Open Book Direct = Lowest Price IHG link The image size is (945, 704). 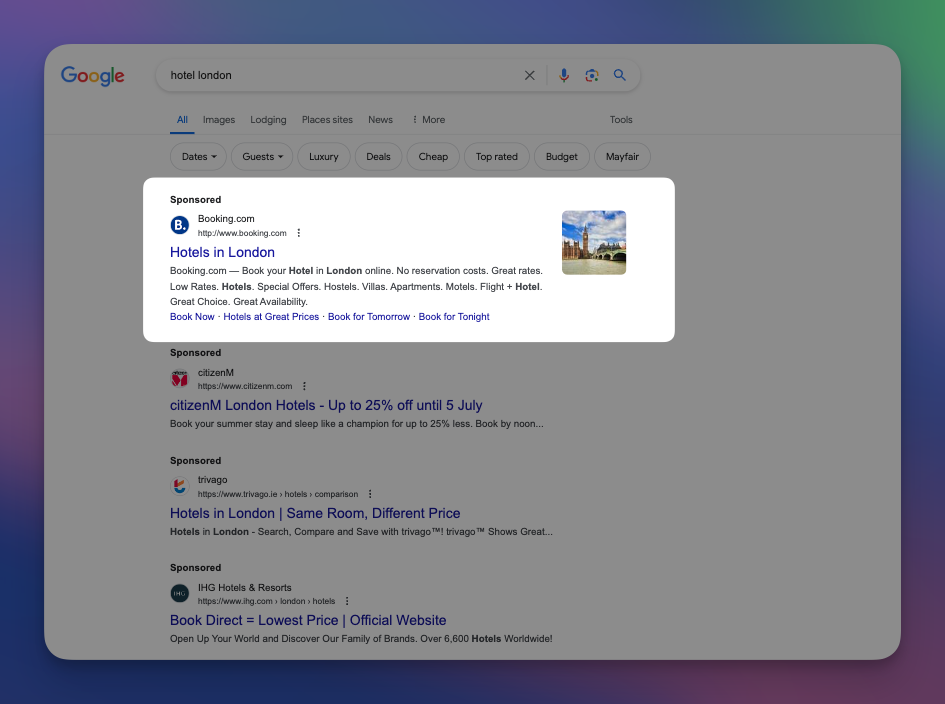[308, 621]
